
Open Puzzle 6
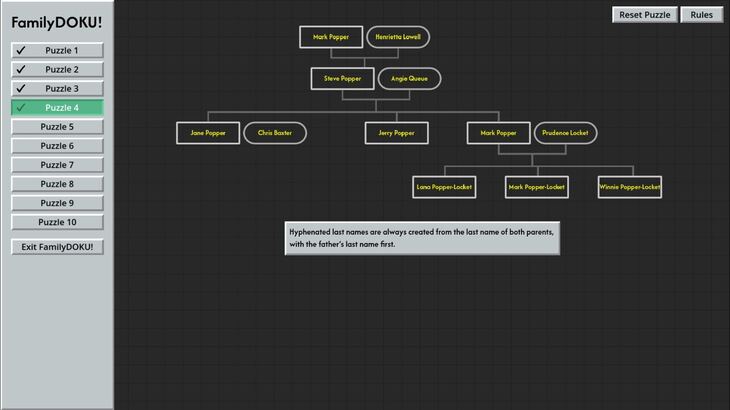57,146
